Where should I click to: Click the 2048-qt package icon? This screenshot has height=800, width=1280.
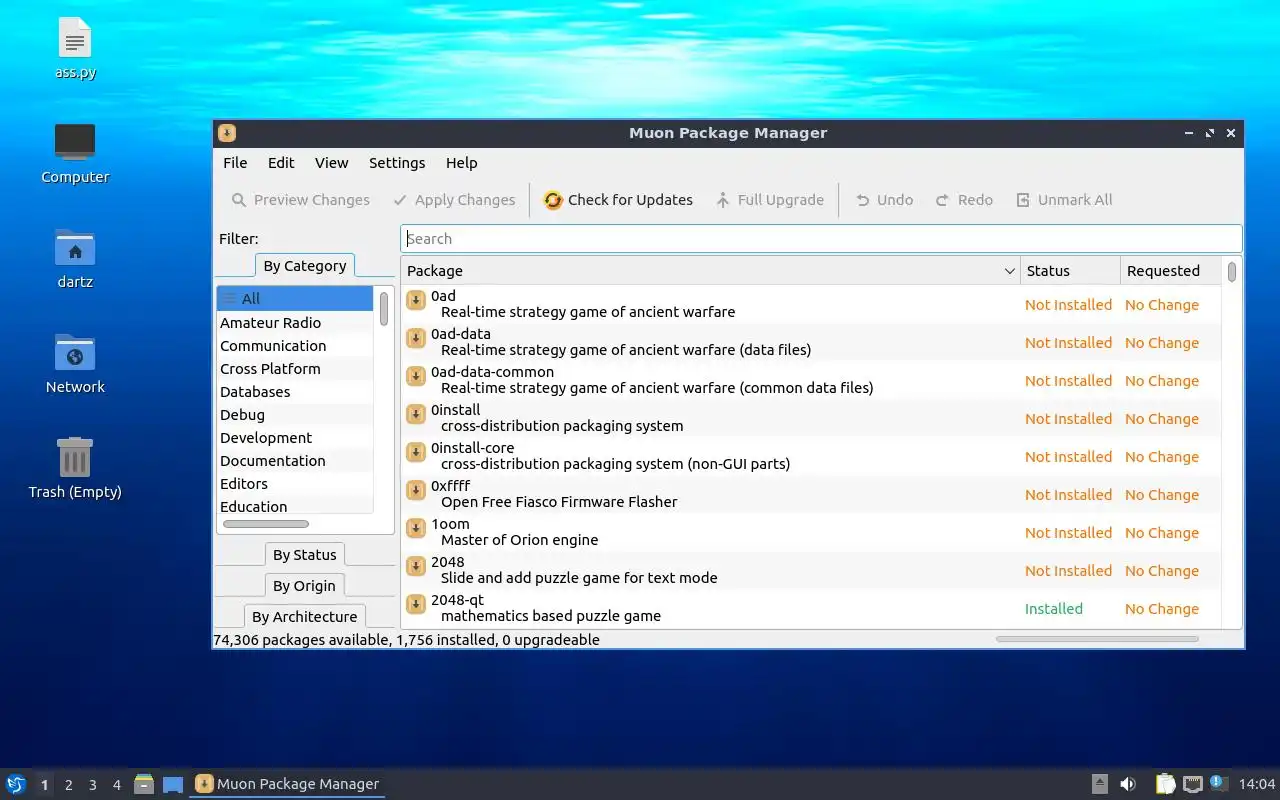tap(416, 604)
